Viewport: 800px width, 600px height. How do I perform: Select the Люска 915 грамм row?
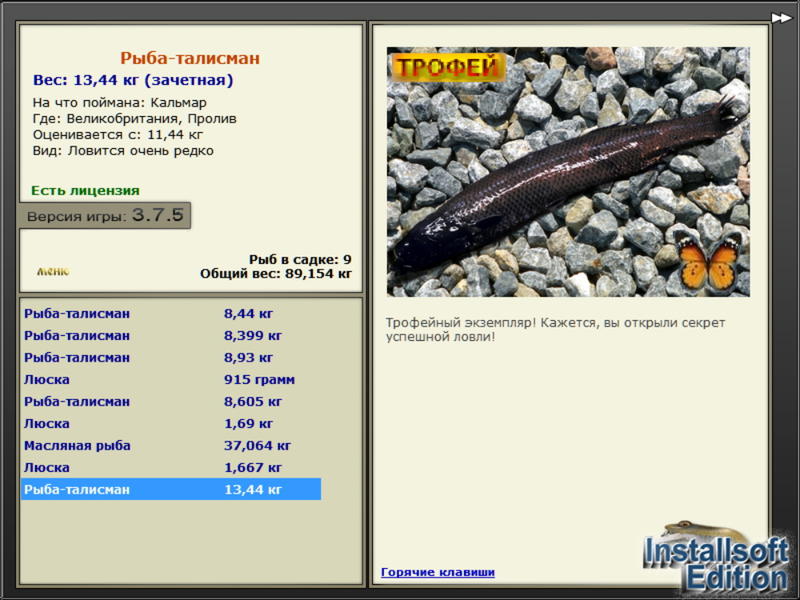(x=171, y=379)
